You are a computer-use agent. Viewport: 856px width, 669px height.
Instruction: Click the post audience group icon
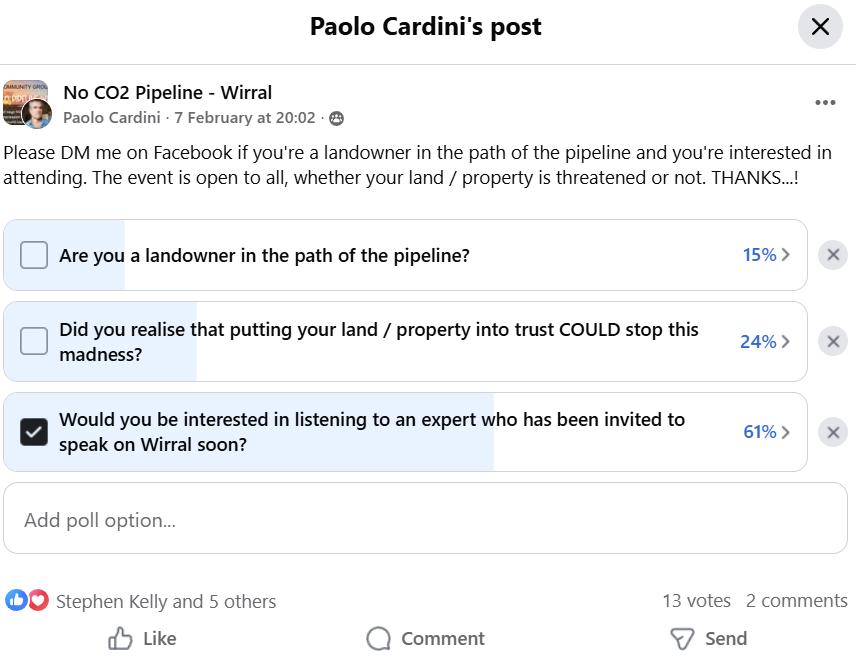[336, 118]
